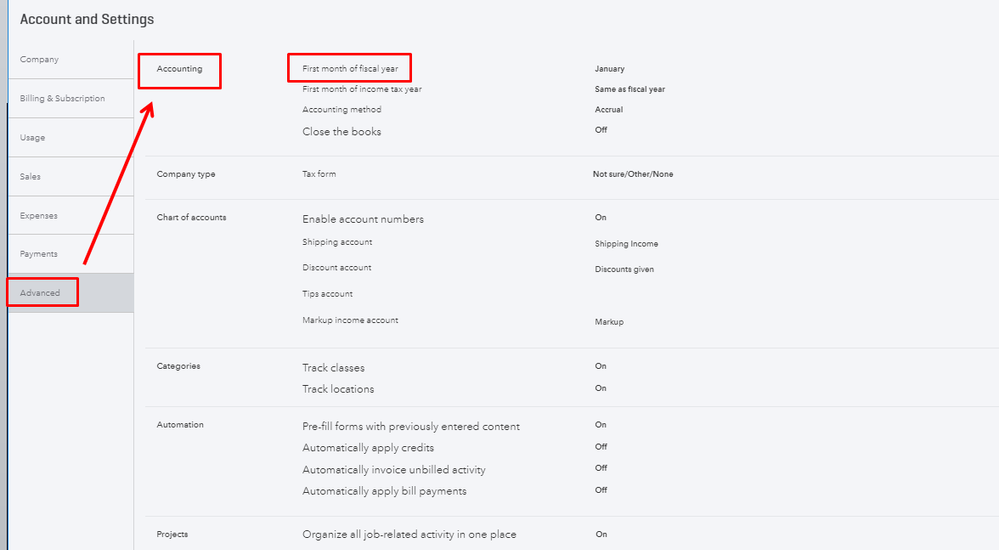Image resolution: width=999 pixels, height=550 pixels.
Task: Click the Track classes setting
Action: 333,368
